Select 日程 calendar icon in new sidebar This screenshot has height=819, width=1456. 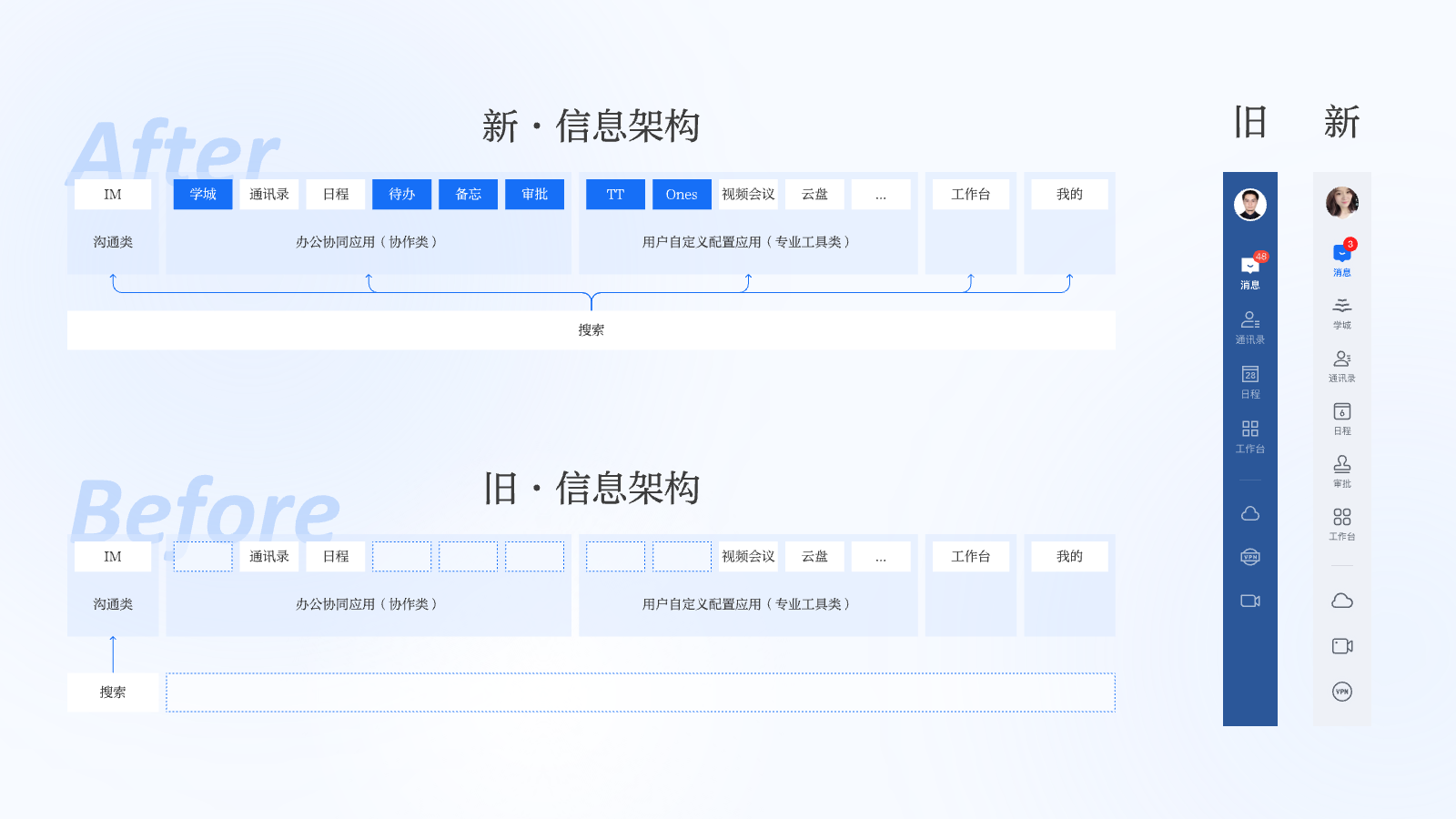[1342, 417]
